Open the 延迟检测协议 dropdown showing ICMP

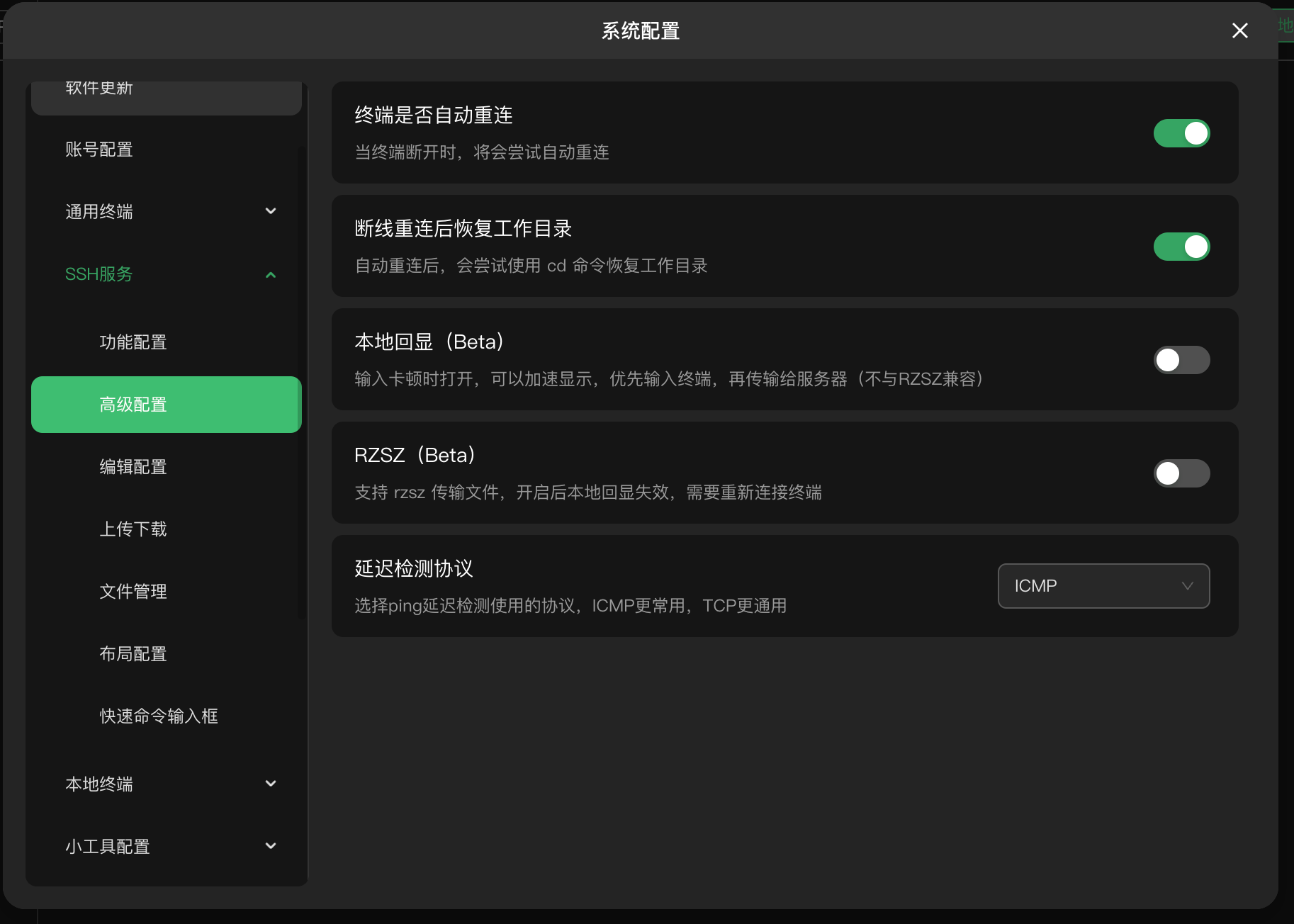pos(1103,585)
